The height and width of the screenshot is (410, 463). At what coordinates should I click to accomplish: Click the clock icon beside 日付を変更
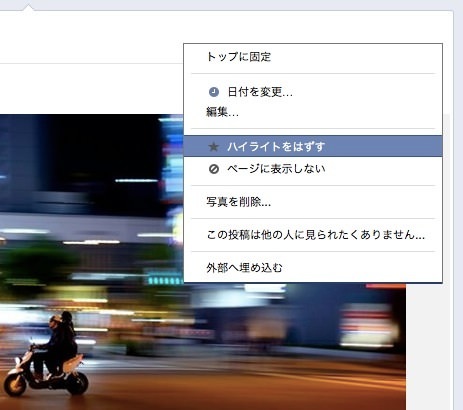[x=214, y=92]
